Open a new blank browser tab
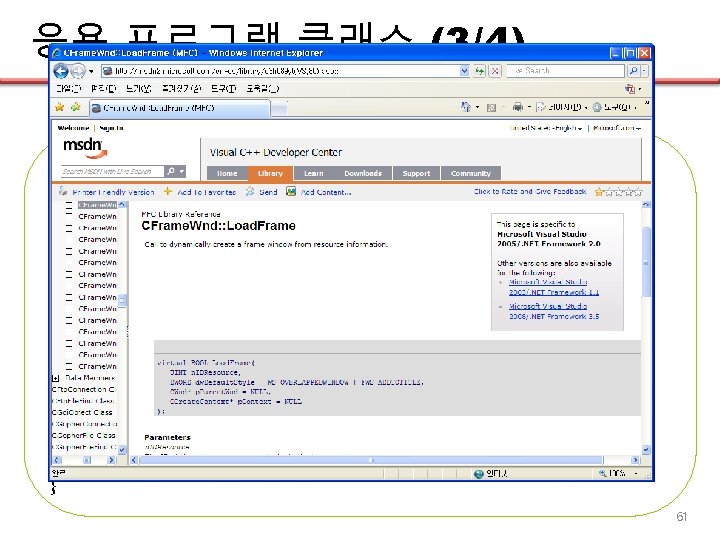 point(279,108)
